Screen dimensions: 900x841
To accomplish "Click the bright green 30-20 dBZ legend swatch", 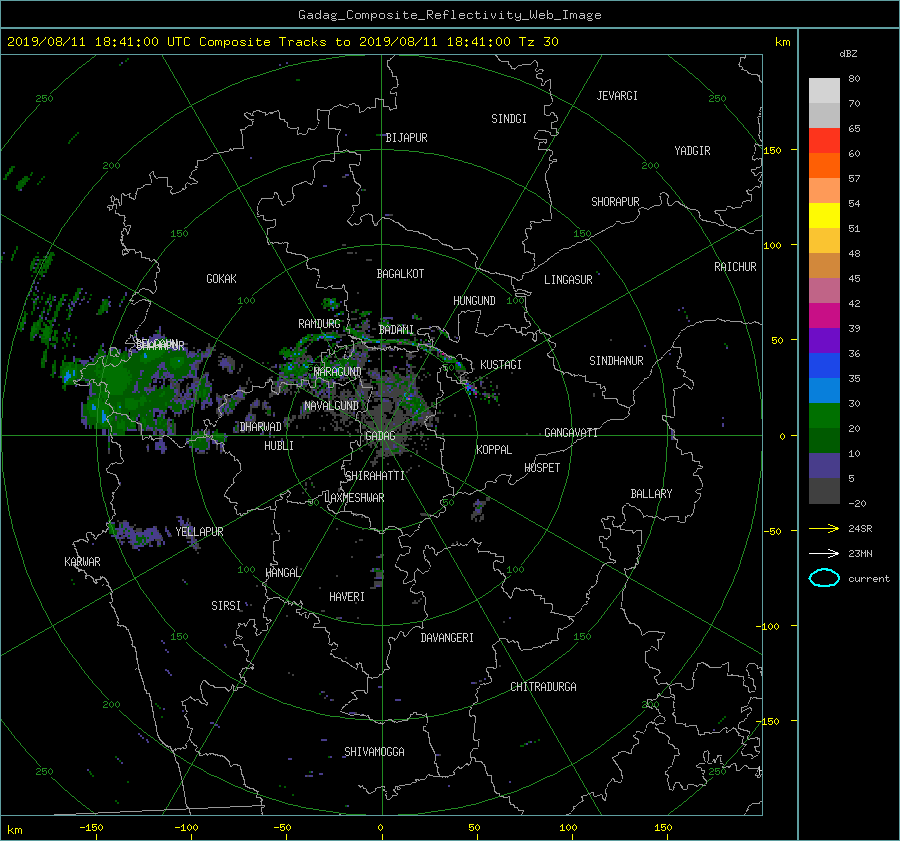I will [x=824, y=416].
